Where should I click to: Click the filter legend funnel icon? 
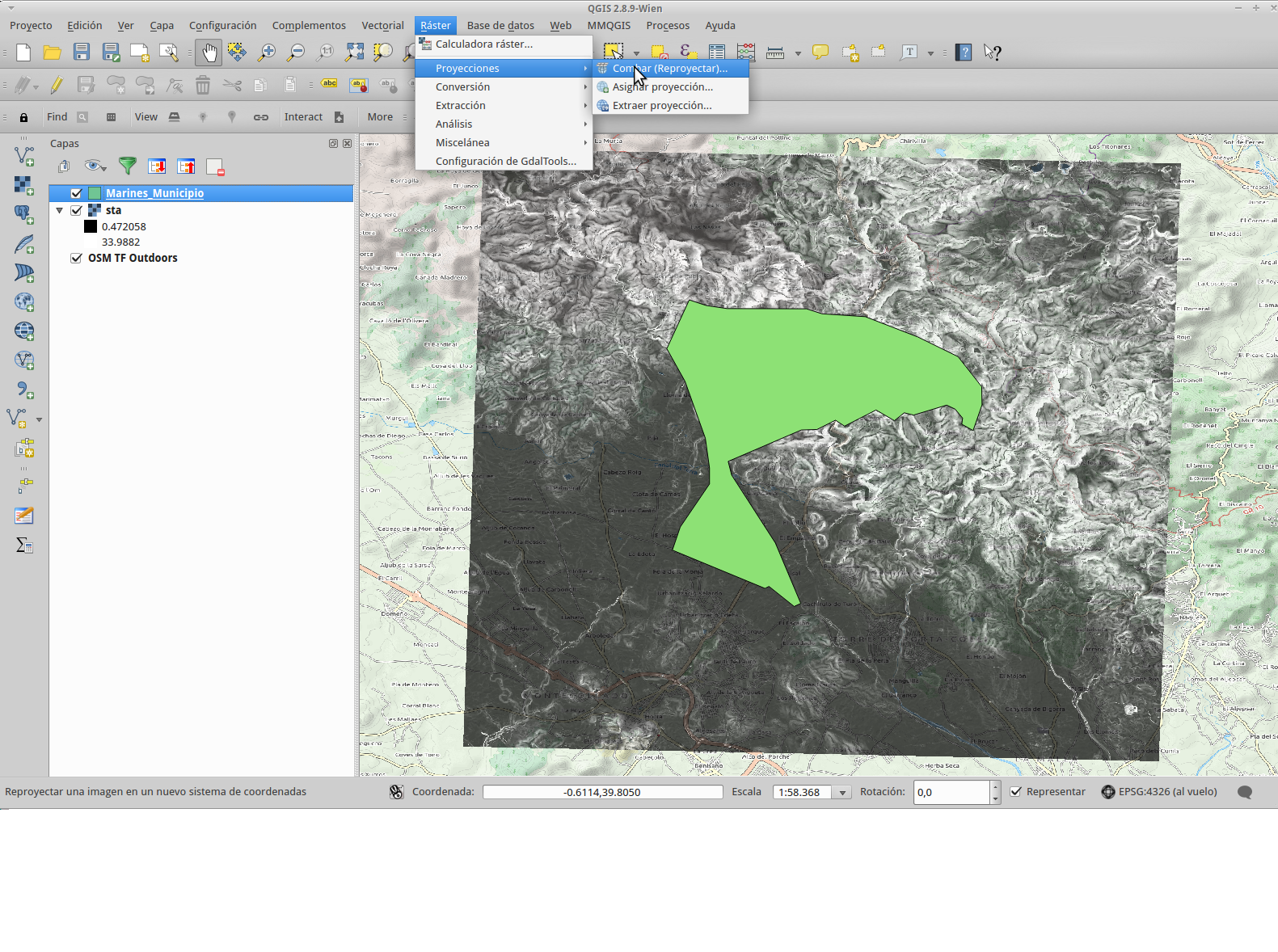[x=127, y=166]
